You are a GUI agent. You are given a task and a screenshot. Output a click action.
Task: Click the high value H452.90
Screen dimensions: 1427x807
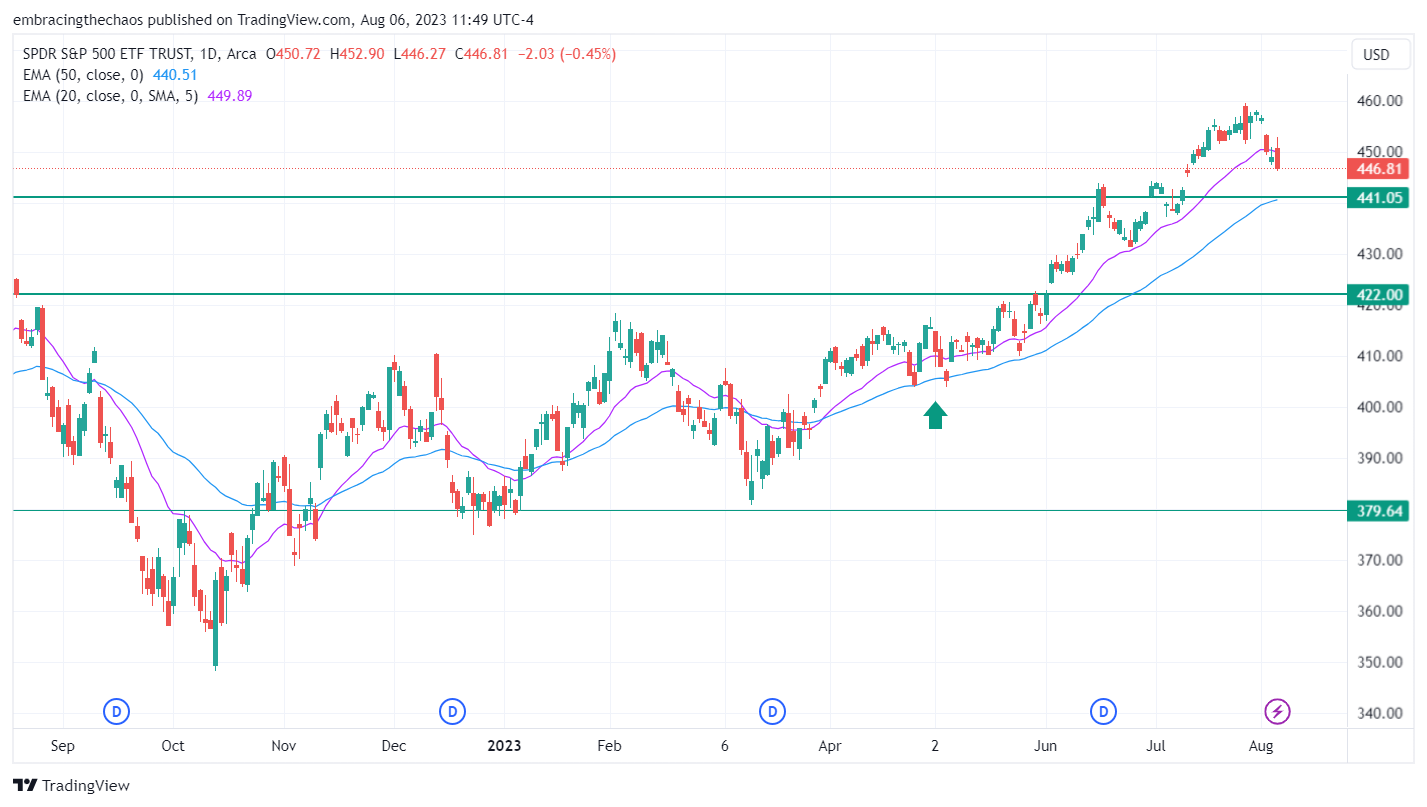click(x=356, y=54)
